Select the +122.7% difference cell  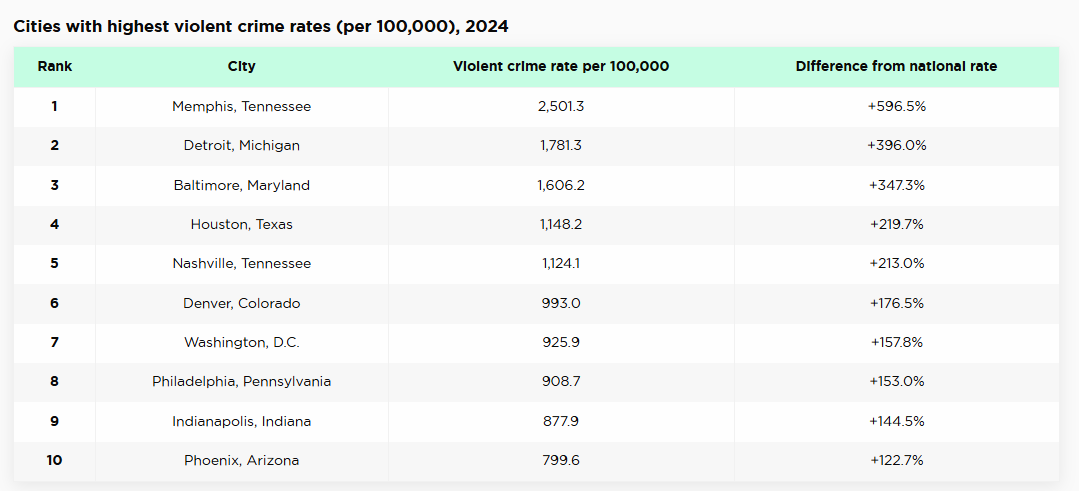(x=896, y=460)
